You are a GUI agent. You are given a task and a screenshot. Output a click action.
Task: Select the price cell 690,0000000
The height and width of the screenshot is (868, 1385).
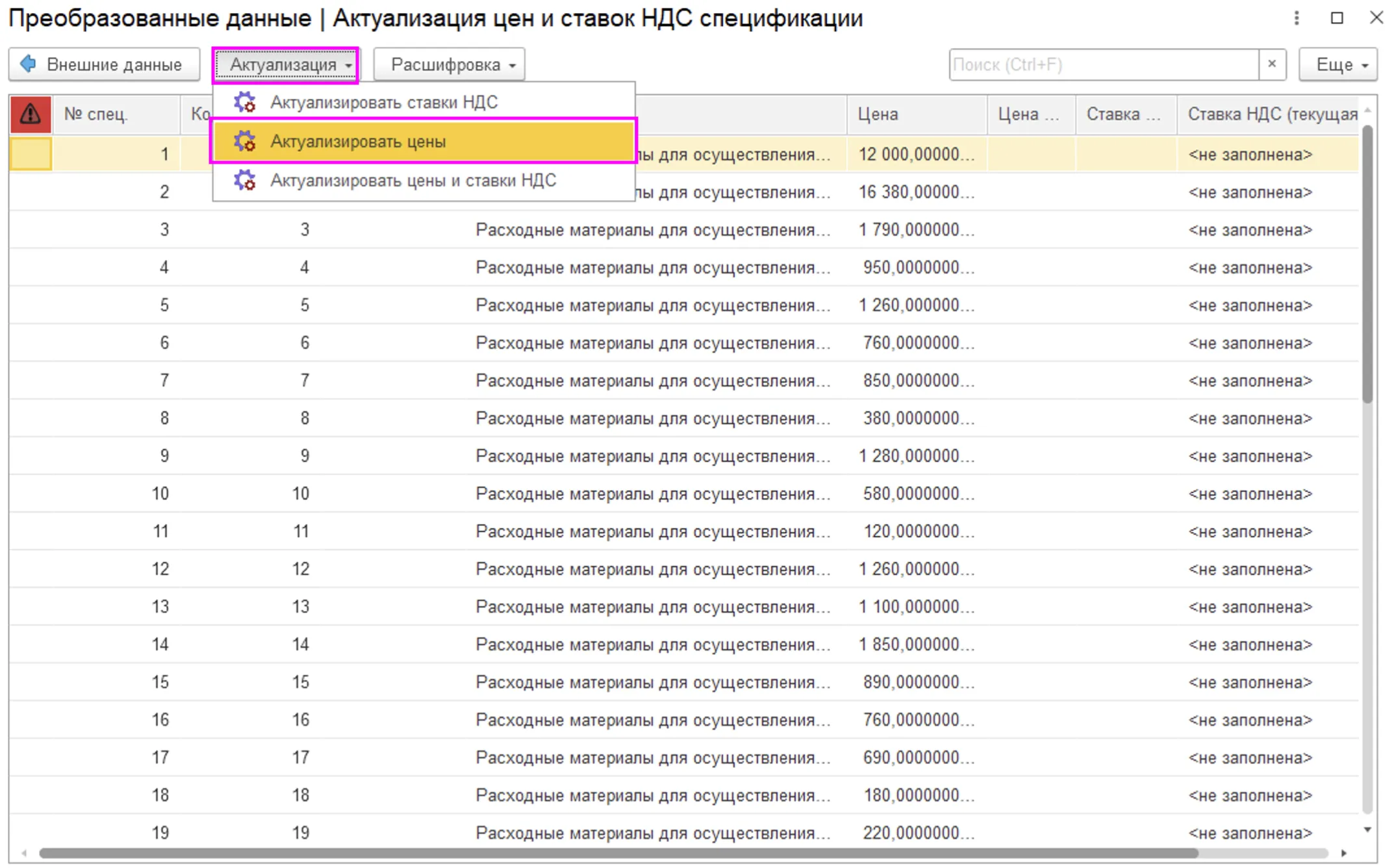point(917,758)
